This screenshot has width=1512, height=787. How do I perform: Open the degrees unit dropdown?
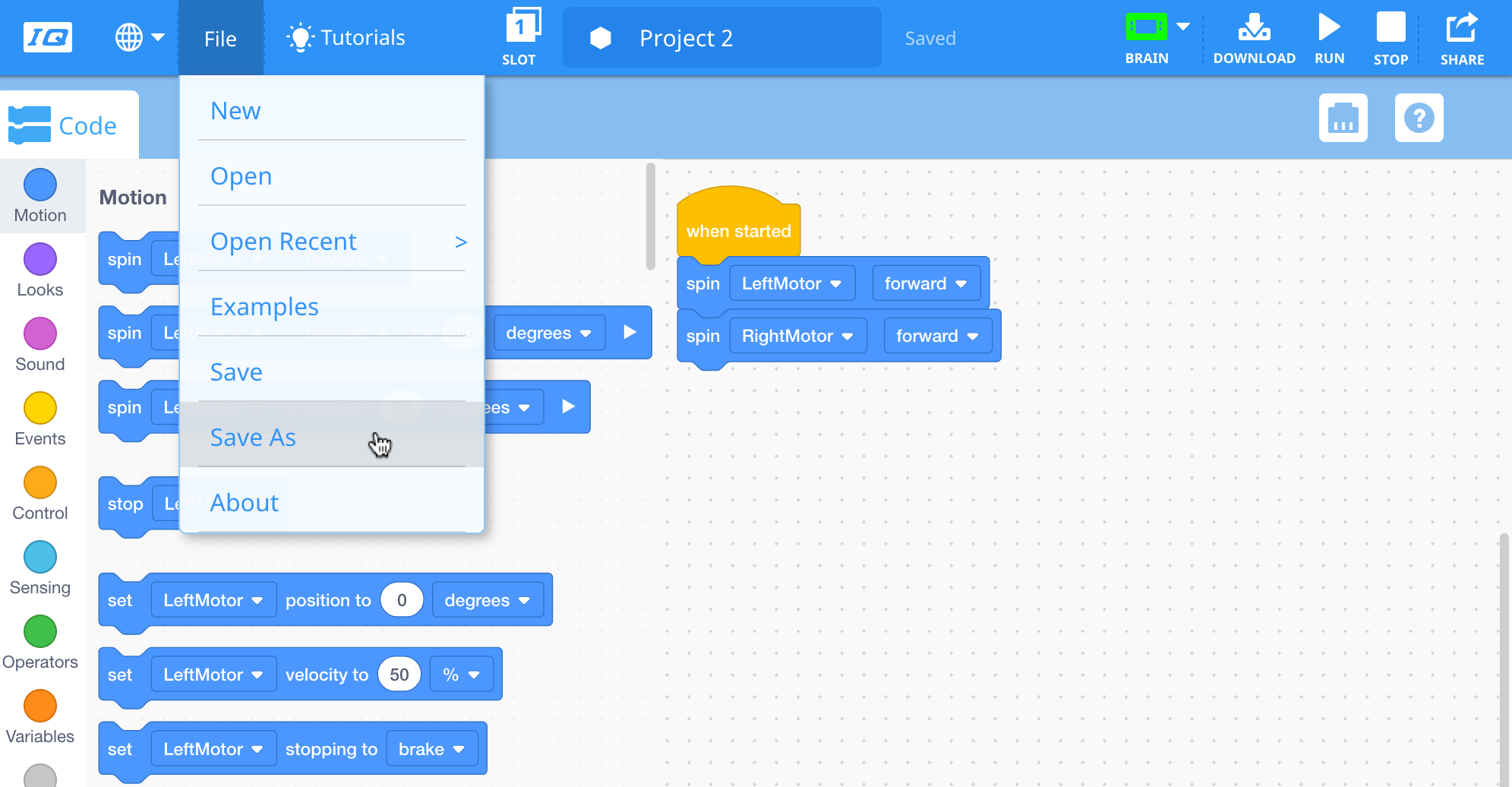548,332
